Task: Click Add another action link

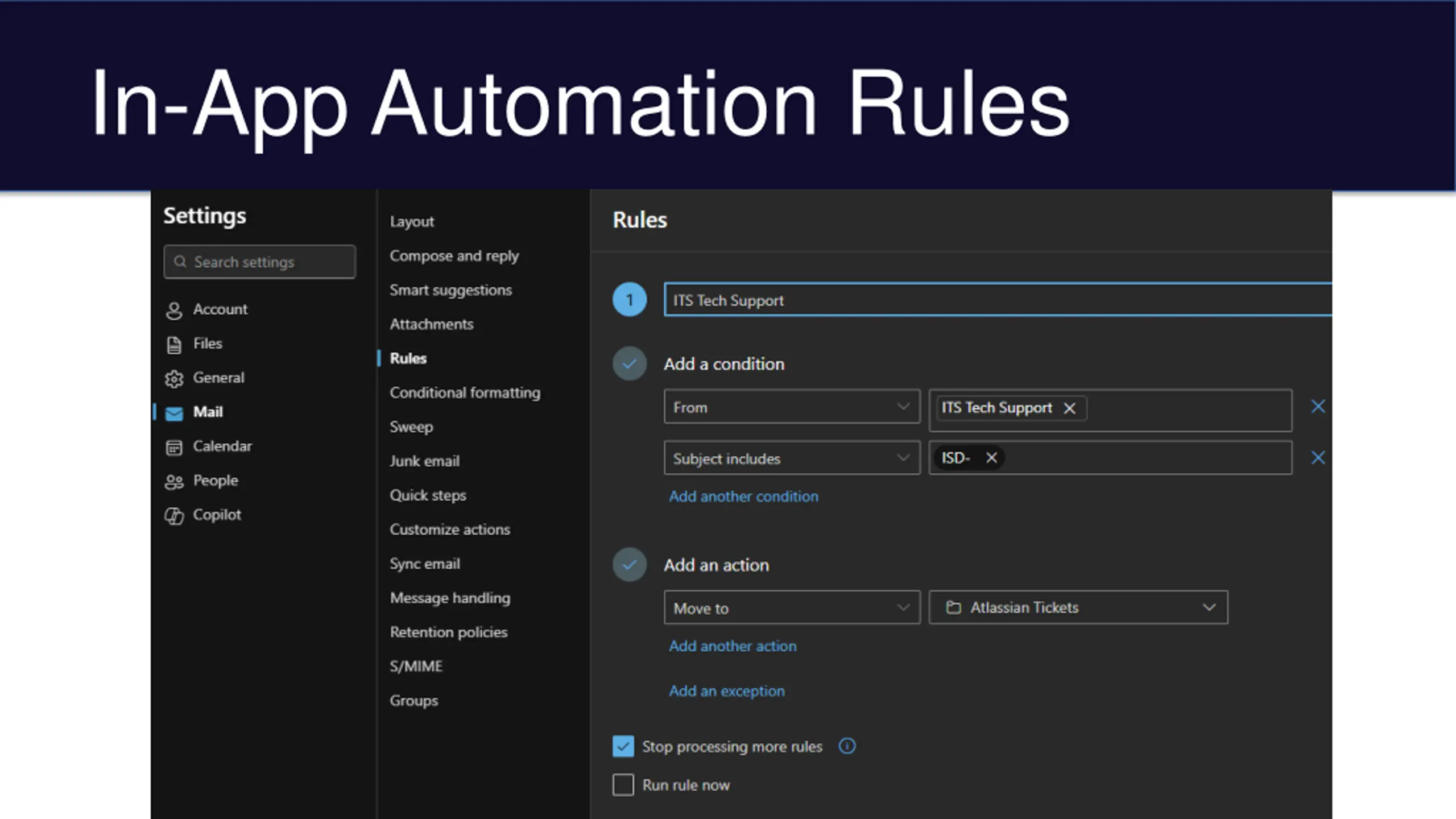Action: [733, 646]
